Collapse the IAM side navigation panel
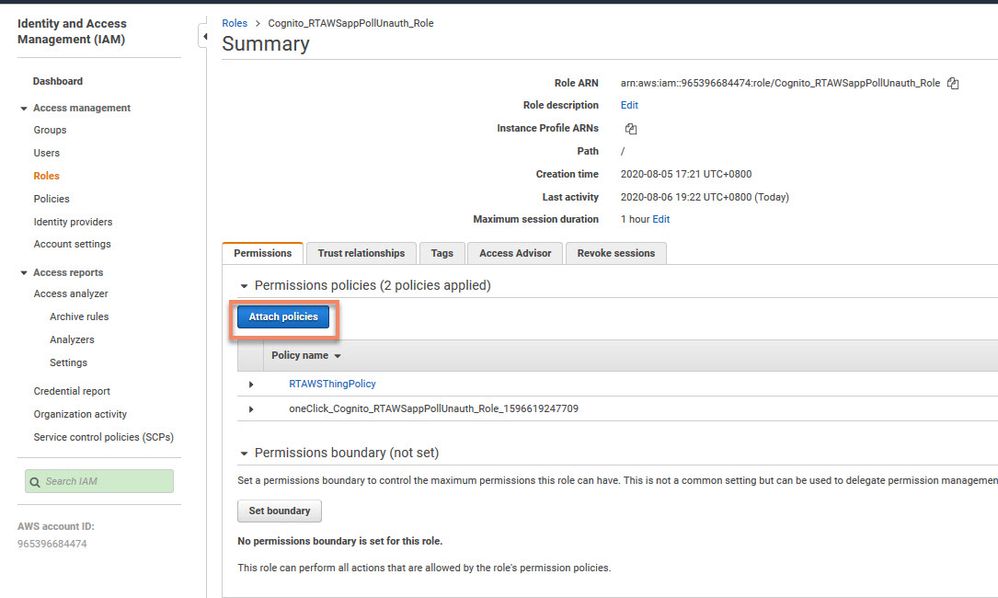Screen dimensions: 998x598 pyautogui.click(x=204, y=37)
